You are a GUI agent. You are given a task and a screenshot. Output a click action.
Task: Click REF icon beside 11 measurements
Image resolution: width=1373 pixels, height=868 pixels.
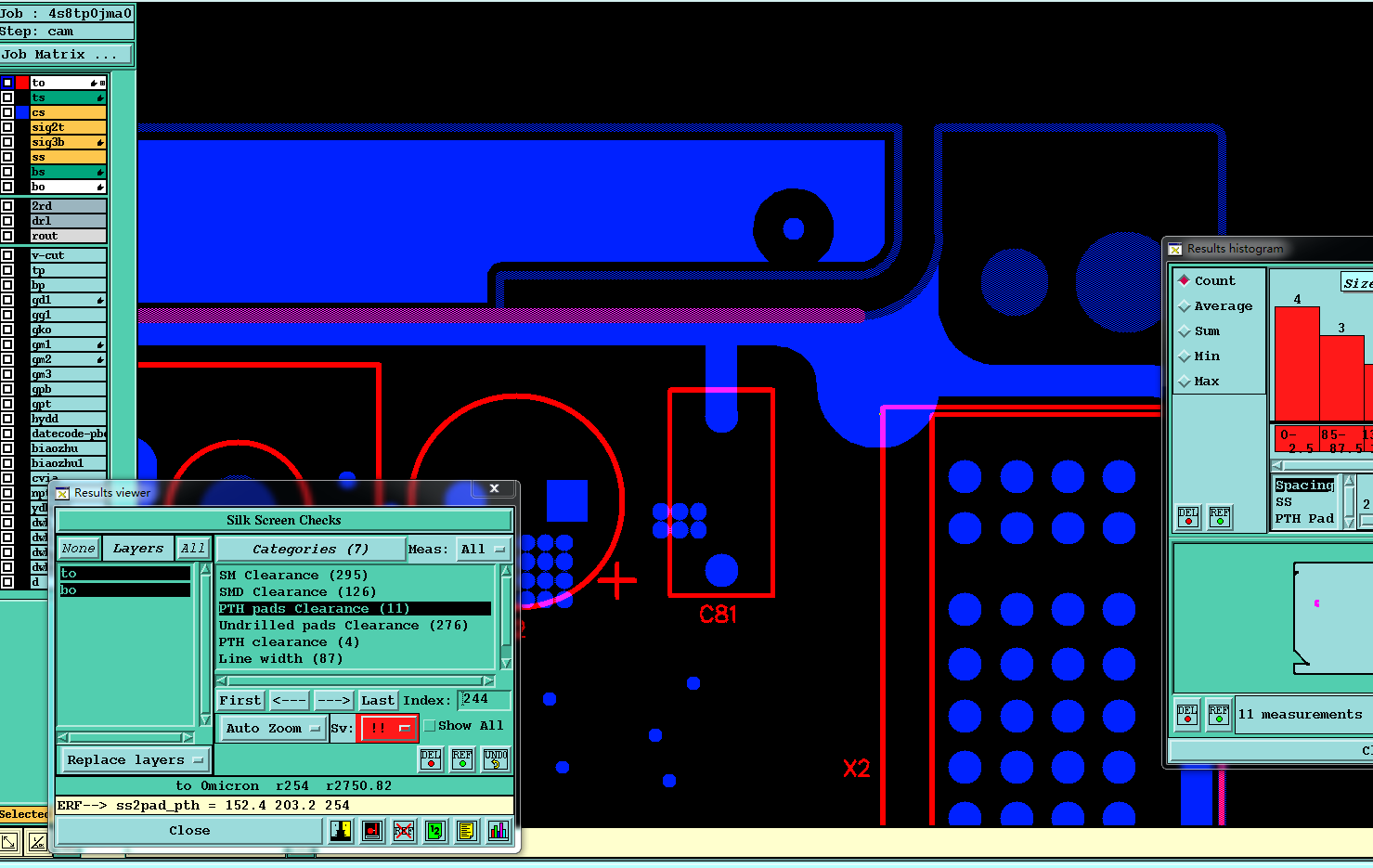(1219, 714)
